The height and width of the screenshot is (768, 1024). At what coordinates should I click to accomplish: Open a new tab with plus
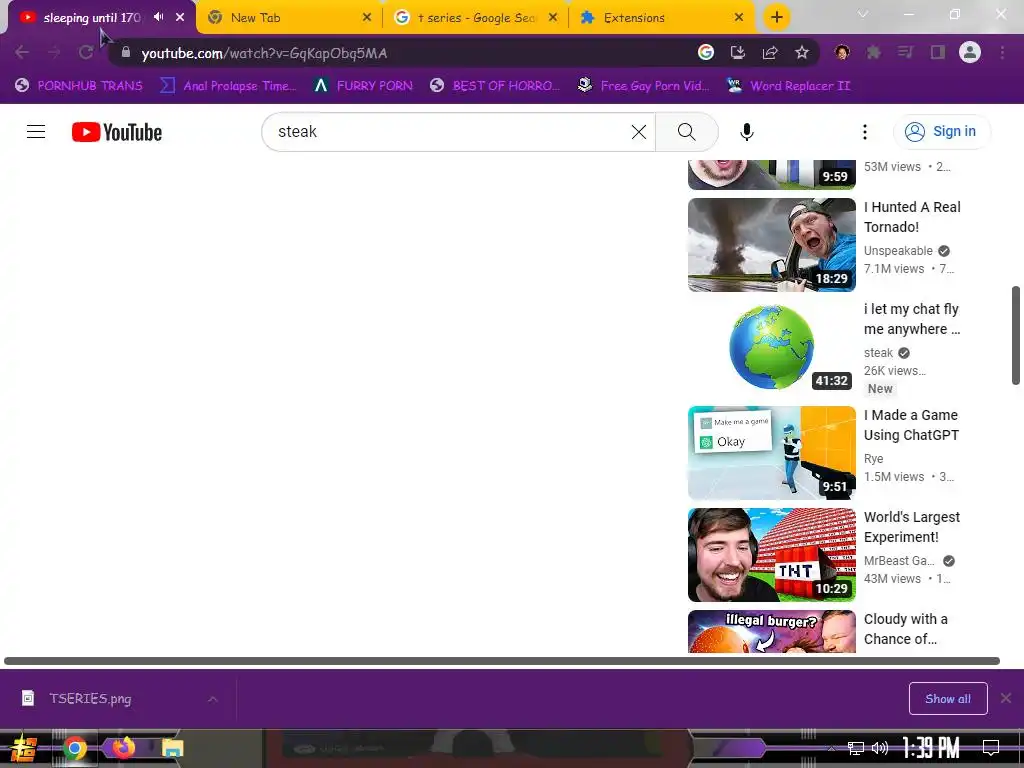pos(776,18)
